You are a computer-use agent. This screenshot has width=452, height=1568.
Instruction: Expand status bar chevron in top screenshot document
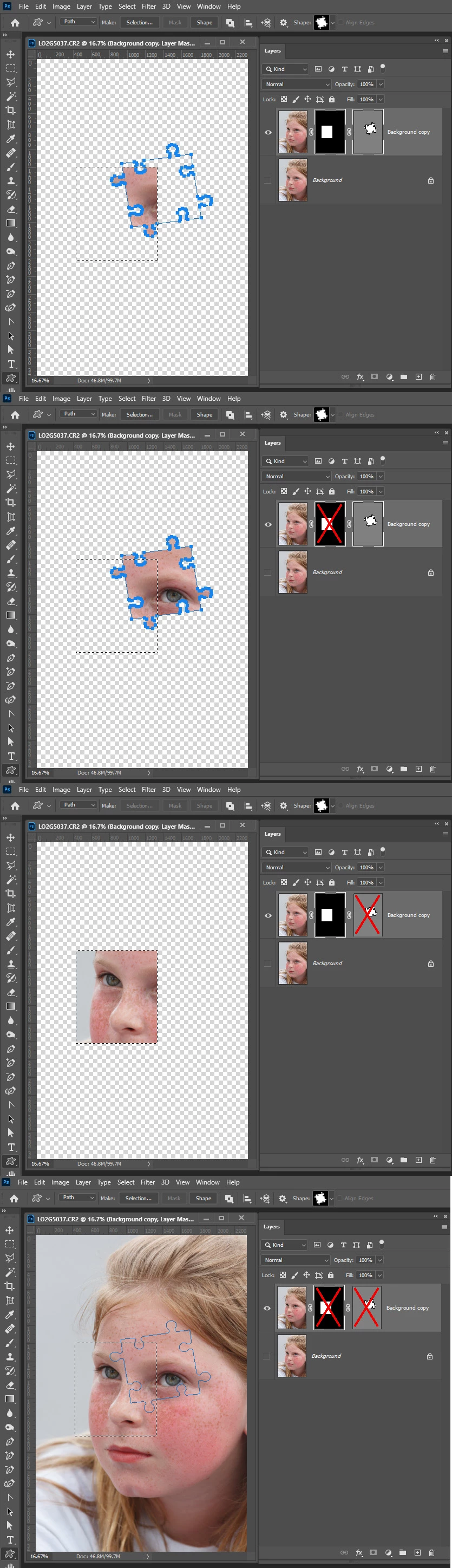click(x=149, y=380)
